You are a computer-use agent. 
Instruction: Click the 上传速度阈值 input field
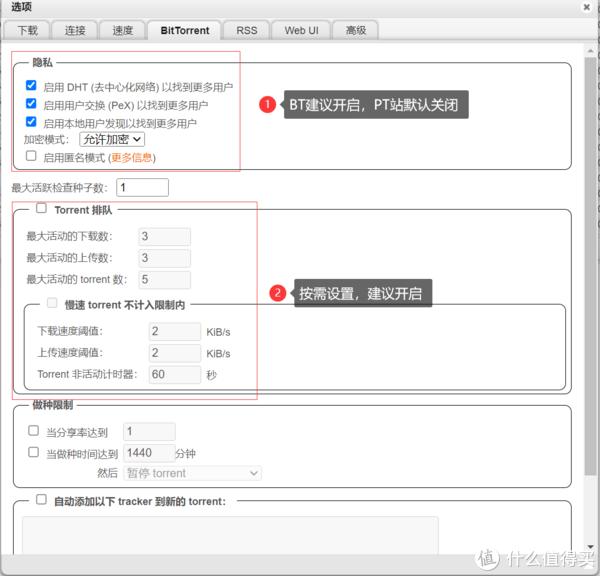(174, 353)
